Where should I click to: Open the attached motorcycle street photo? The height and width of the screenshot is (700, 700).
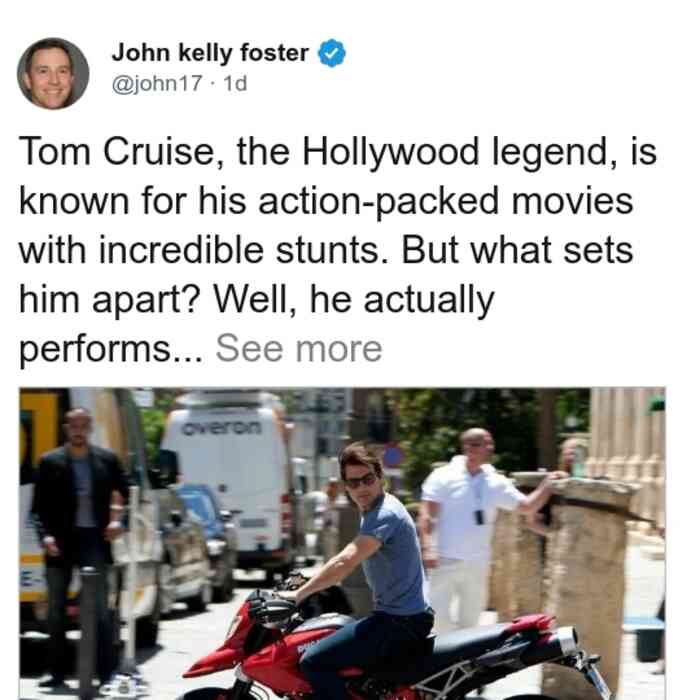[x=342, y=543]
